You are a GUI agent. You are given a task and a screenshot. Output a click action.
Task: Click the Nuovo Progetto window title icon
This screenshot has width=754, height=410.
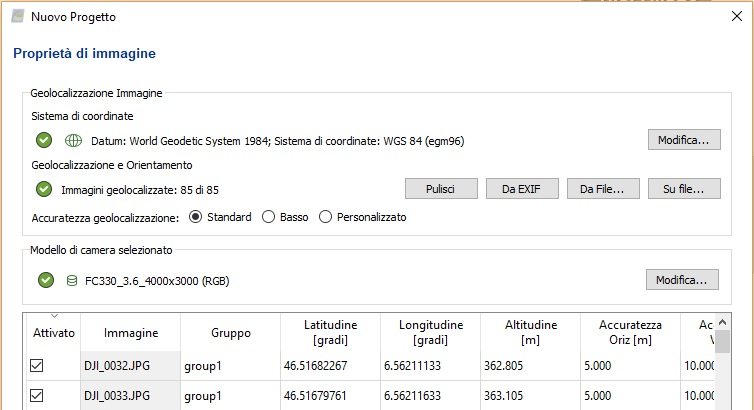[17, 18]
